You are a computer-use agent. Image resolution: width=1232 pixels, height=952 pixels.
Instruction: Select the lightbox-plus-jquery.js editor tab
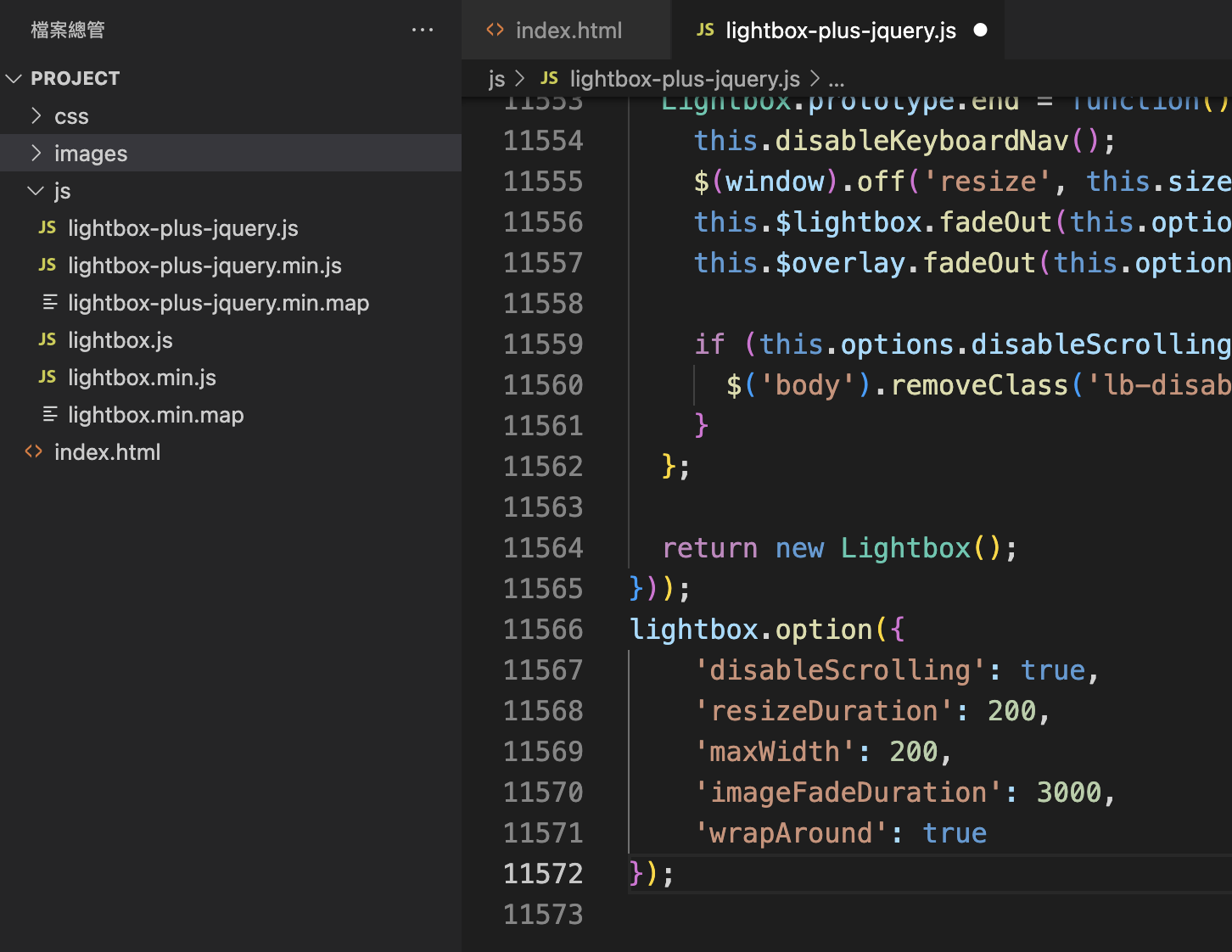pyautogui.click(x=838, y=30)
